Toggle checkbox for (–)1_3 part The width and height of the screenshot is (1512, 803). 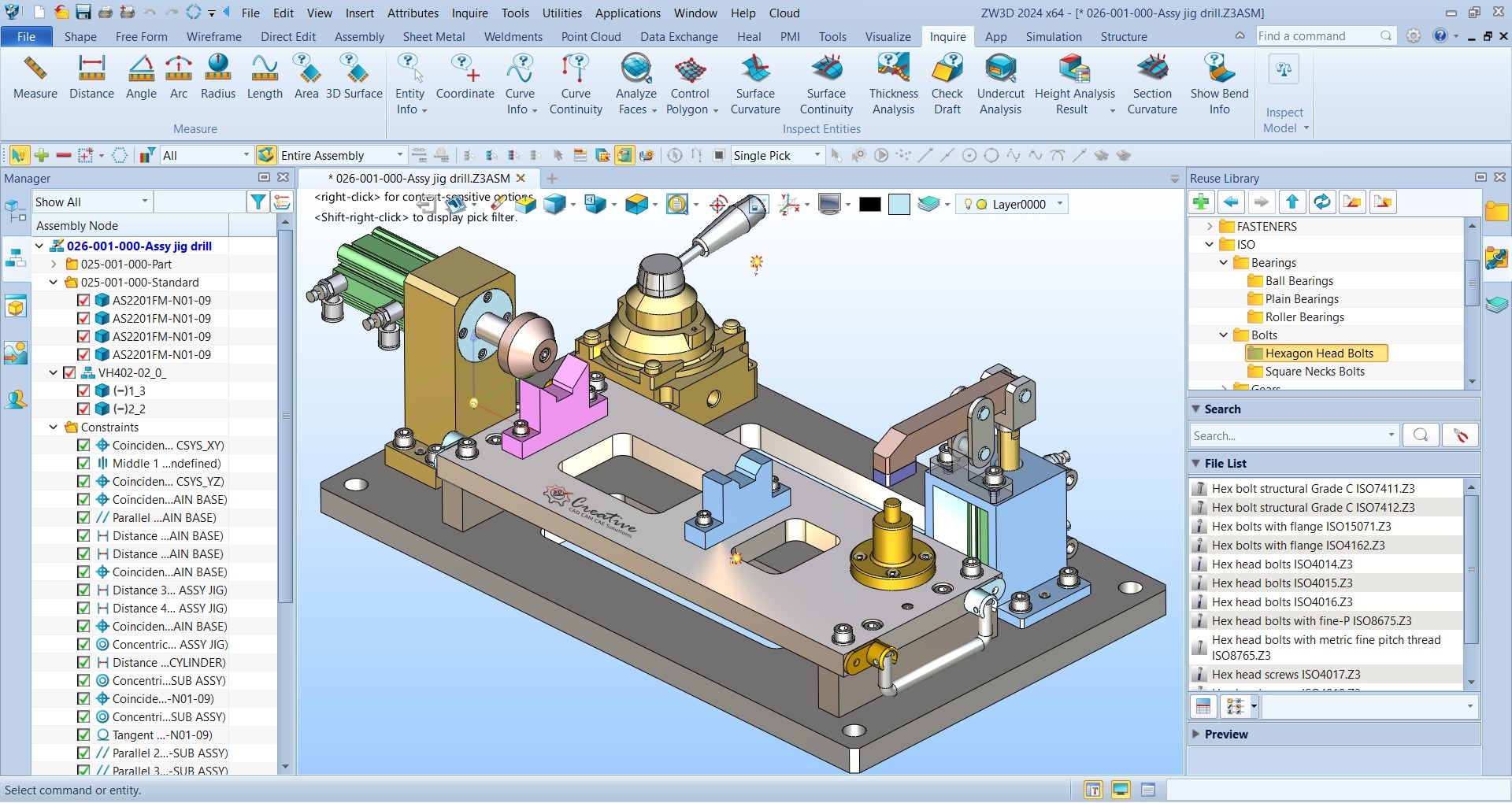tap(83, 390)
